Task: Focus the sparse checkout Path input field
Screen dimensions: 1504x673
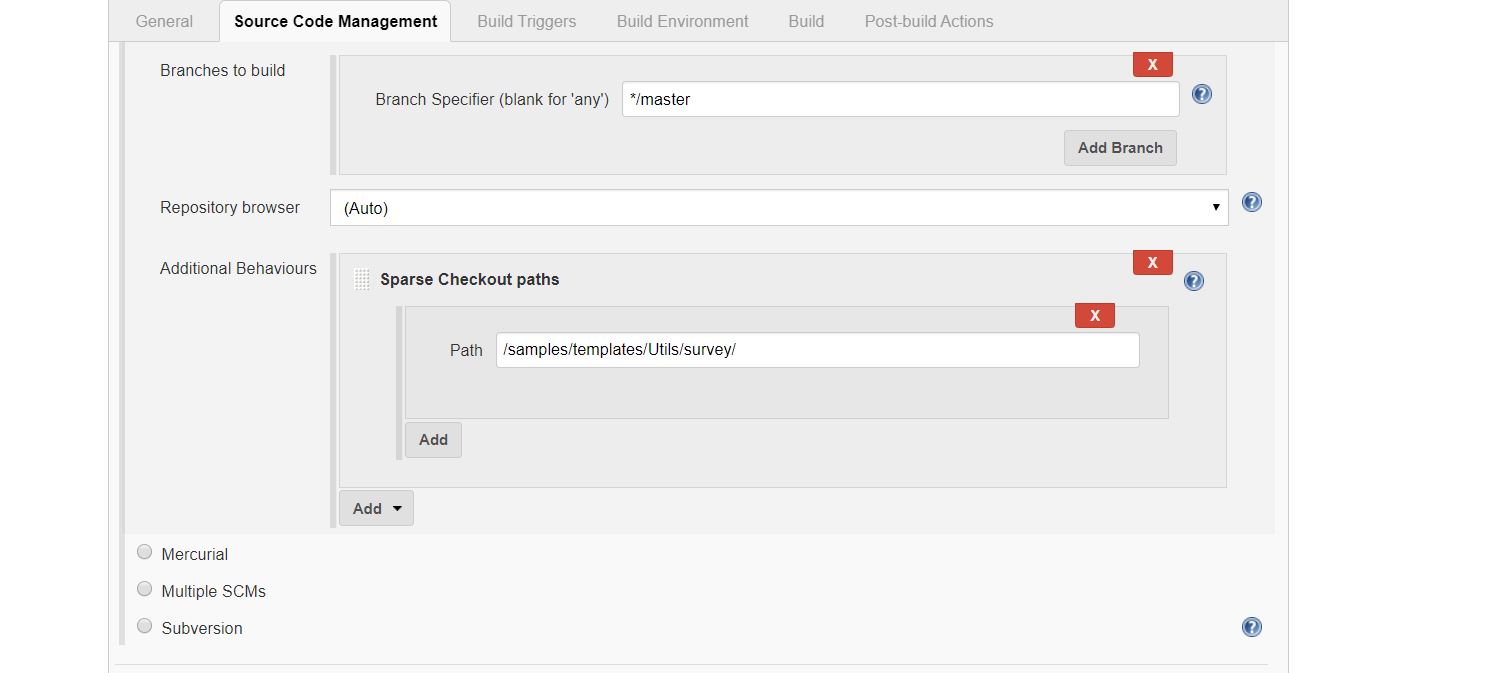Action: pyautogui.click(x=817, y=350)
